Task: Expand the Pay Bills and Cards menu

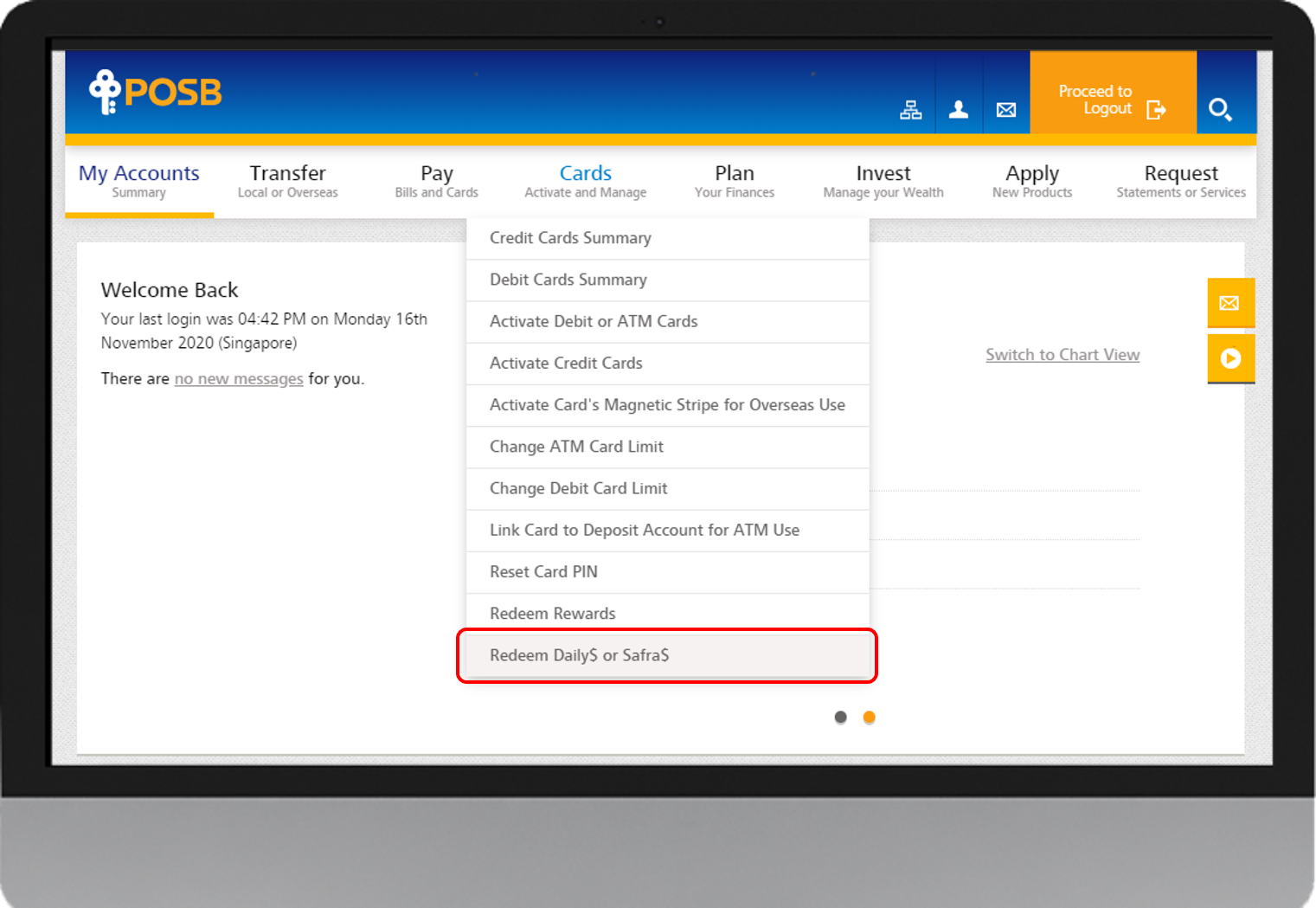Action: pos(436,181)
